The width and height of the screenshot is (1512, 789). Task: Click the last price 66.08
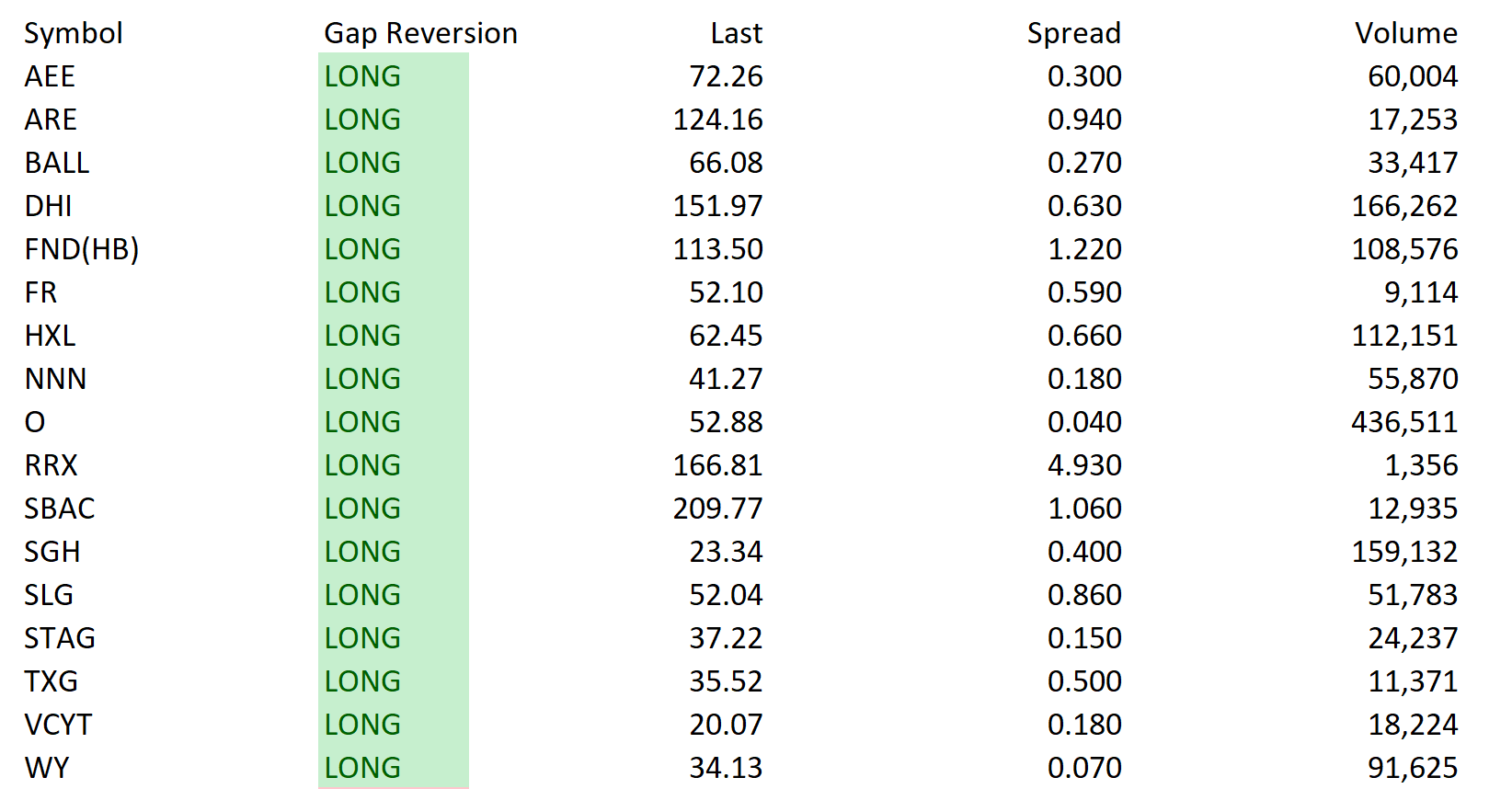[726, 163]
